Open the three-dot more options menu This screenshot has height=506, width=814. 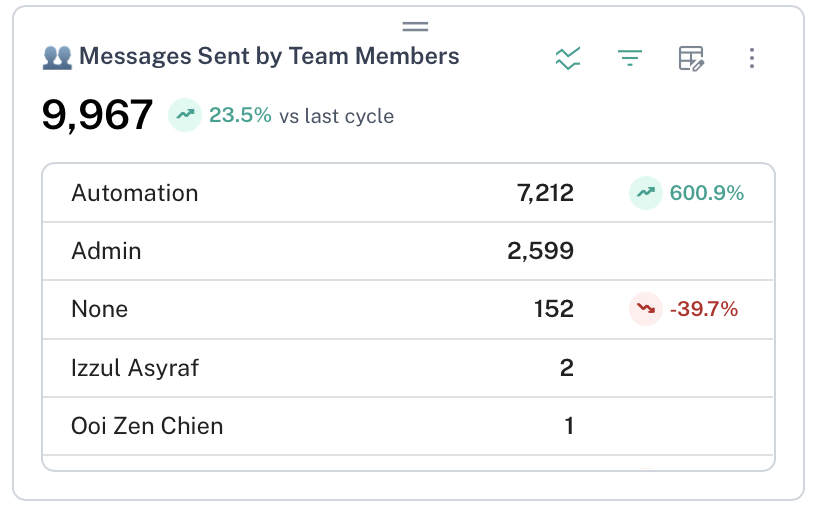click(752, 58)
